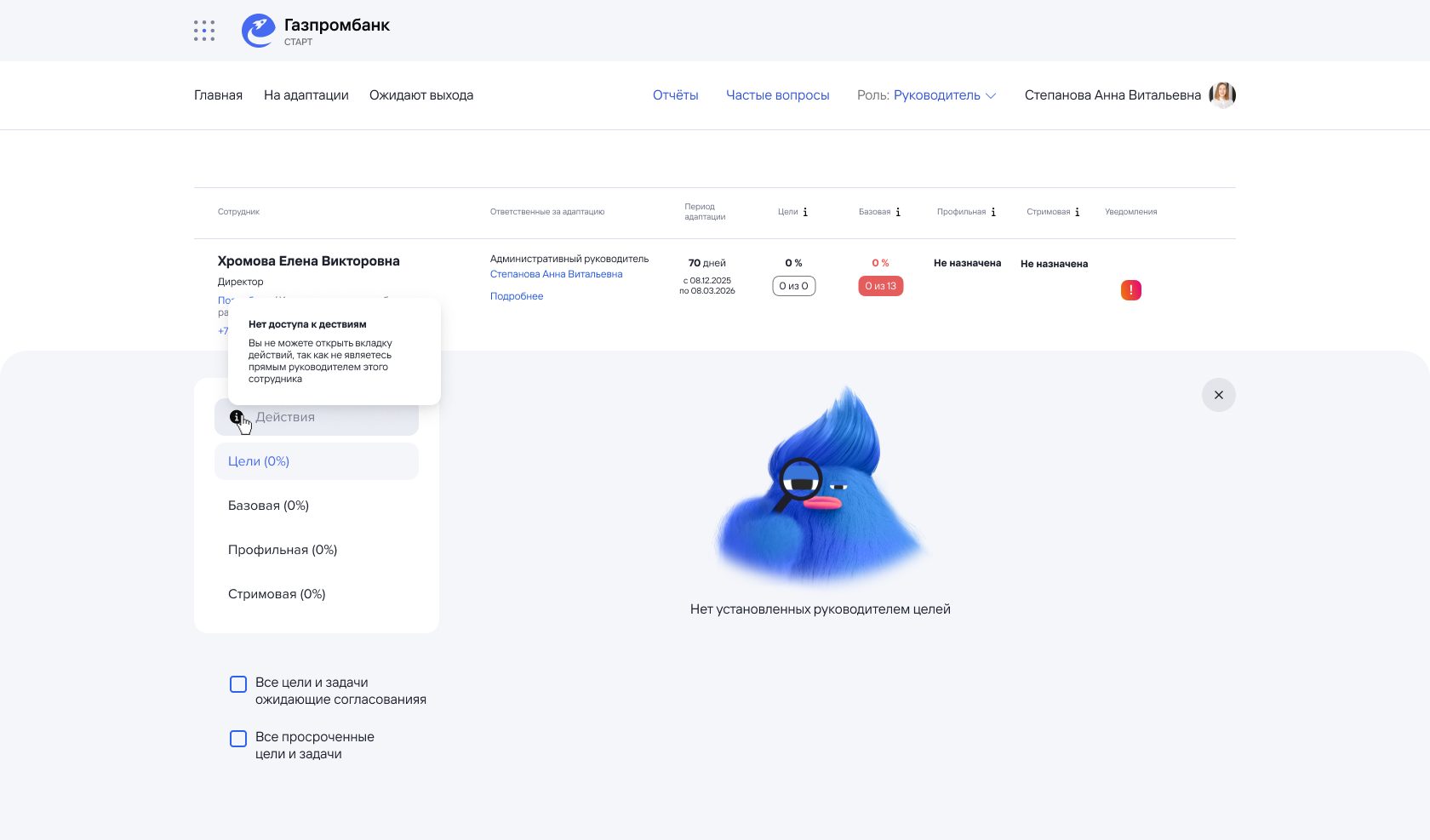Open the Подробнее details link
The height and width of the screenshot is (840, 1430).
(517, 296)
